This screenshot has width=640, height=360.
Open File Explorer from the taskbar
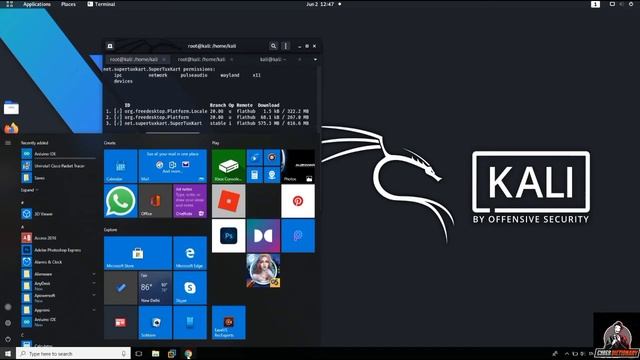[x=155, y=353]
